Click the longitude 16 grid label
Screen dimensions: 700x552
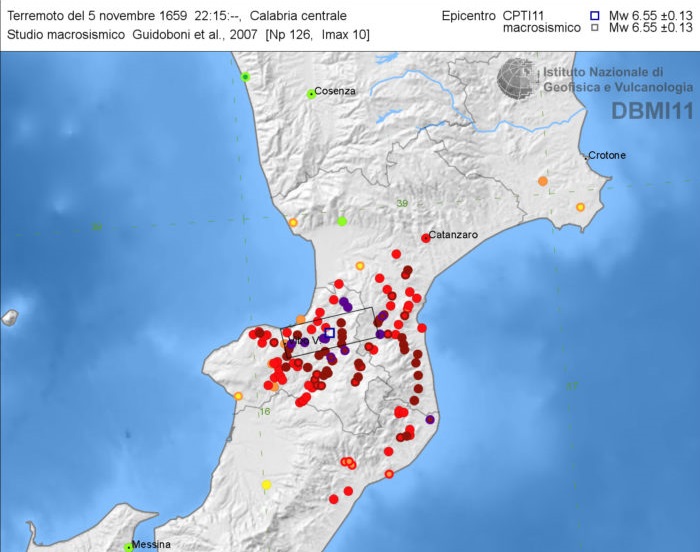point(265,411)
